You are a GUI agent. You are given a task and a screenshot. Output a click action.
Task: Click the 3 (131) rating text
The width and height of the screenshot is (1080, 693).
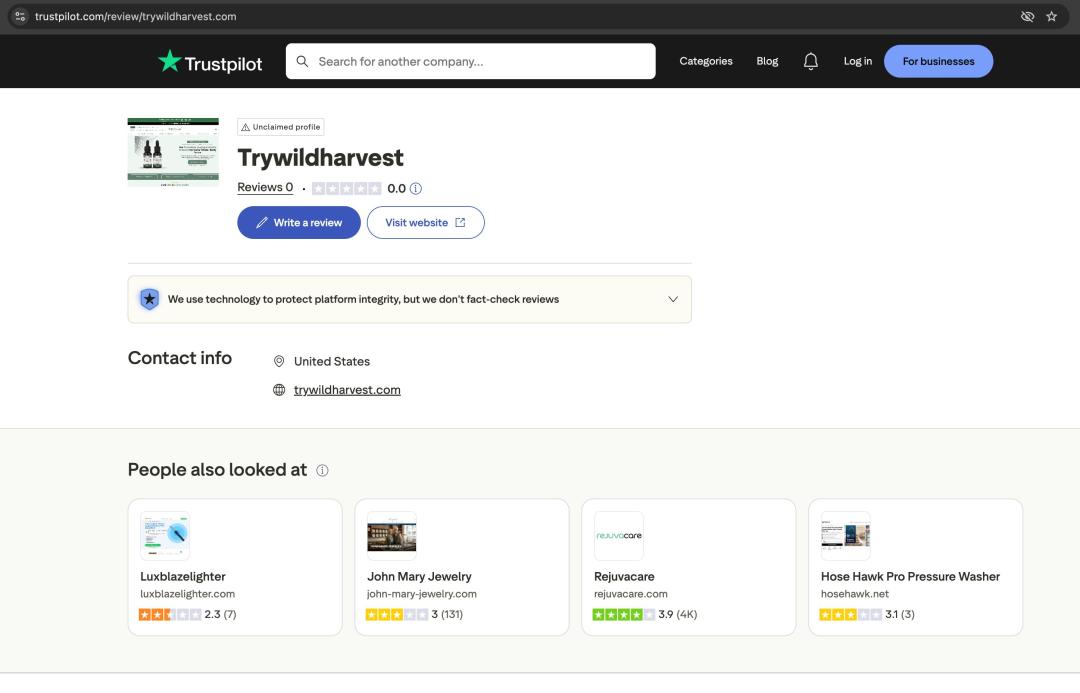click(x=447, y=614)
